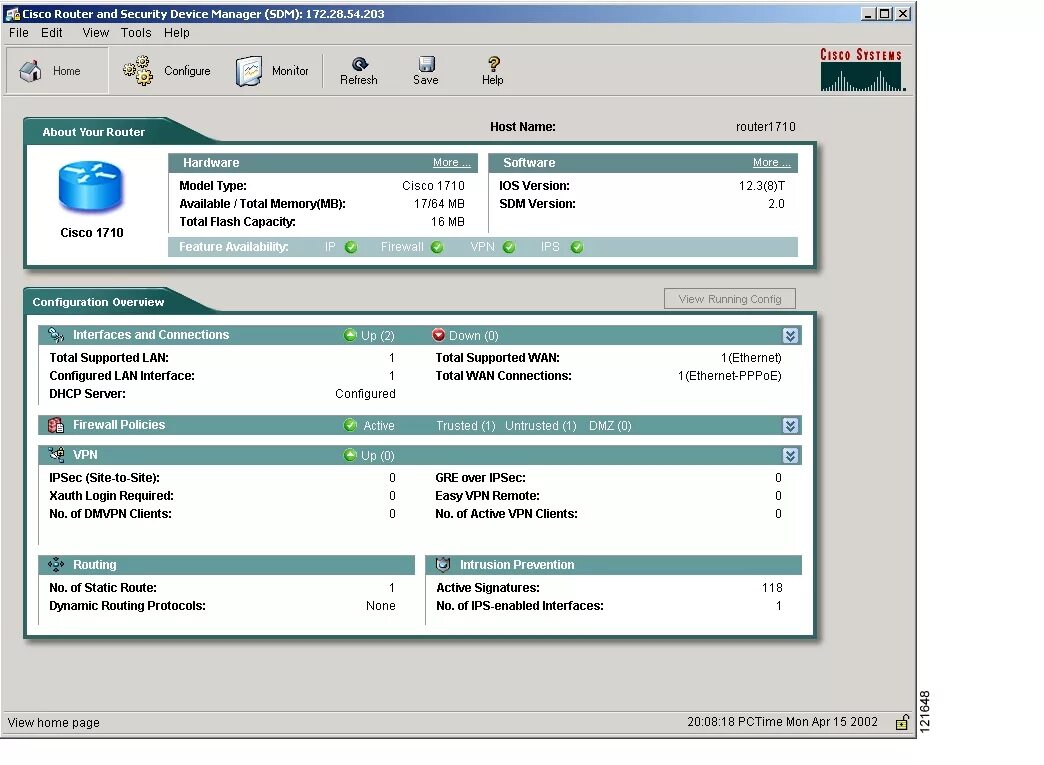This screenshot has width=1044, height=765.
Task: Click the VPN feature availability check icon
Action: (x=509, y=248)
